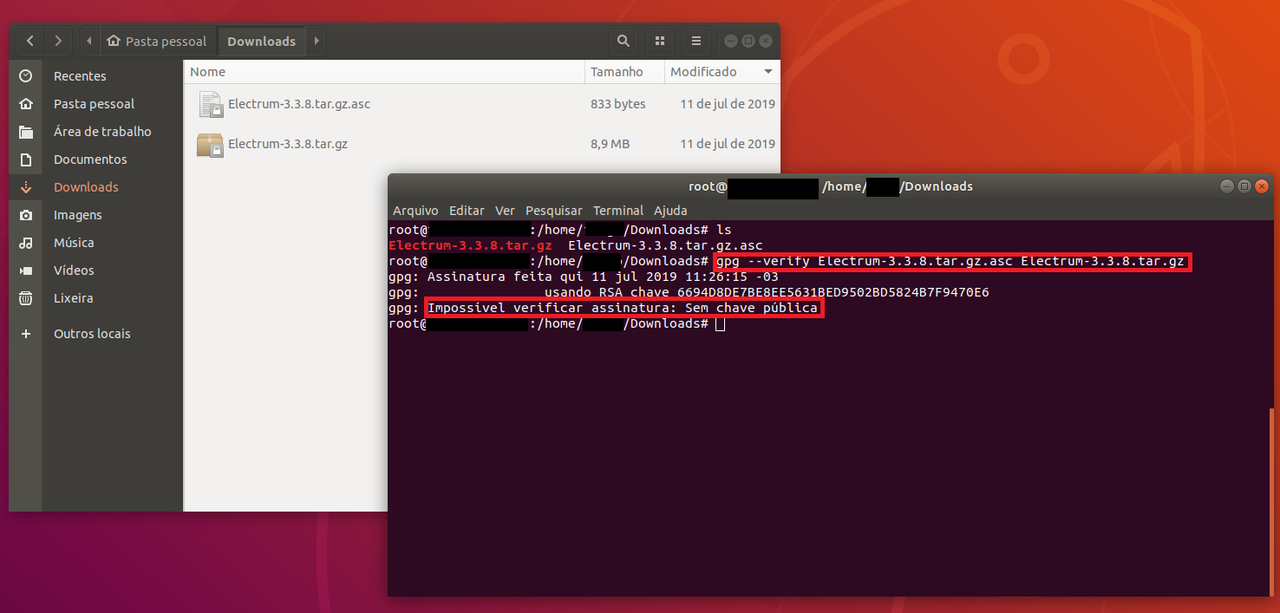The height and width of the screenshot is (613, 1280).
Task: Show next path segments in Files breadcrumb
Action: [317, 41]
